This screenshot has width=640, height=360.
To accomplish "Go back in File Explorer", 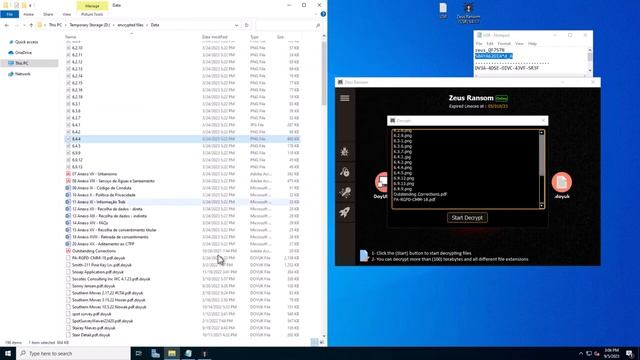I will [7, 25].
